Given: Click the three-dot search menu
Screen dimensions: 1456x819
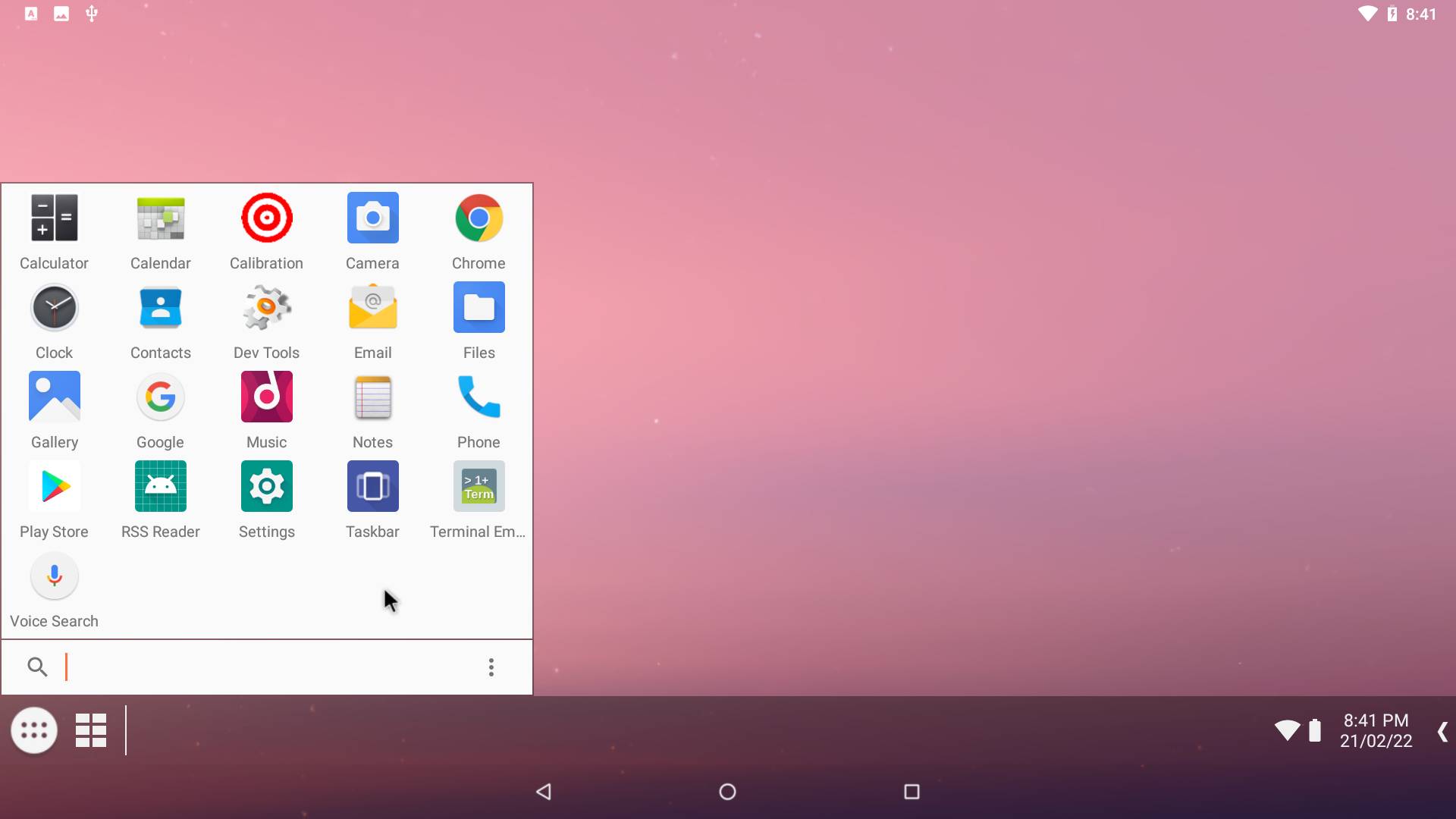Looking at the screenshot, I should point(490,667).
